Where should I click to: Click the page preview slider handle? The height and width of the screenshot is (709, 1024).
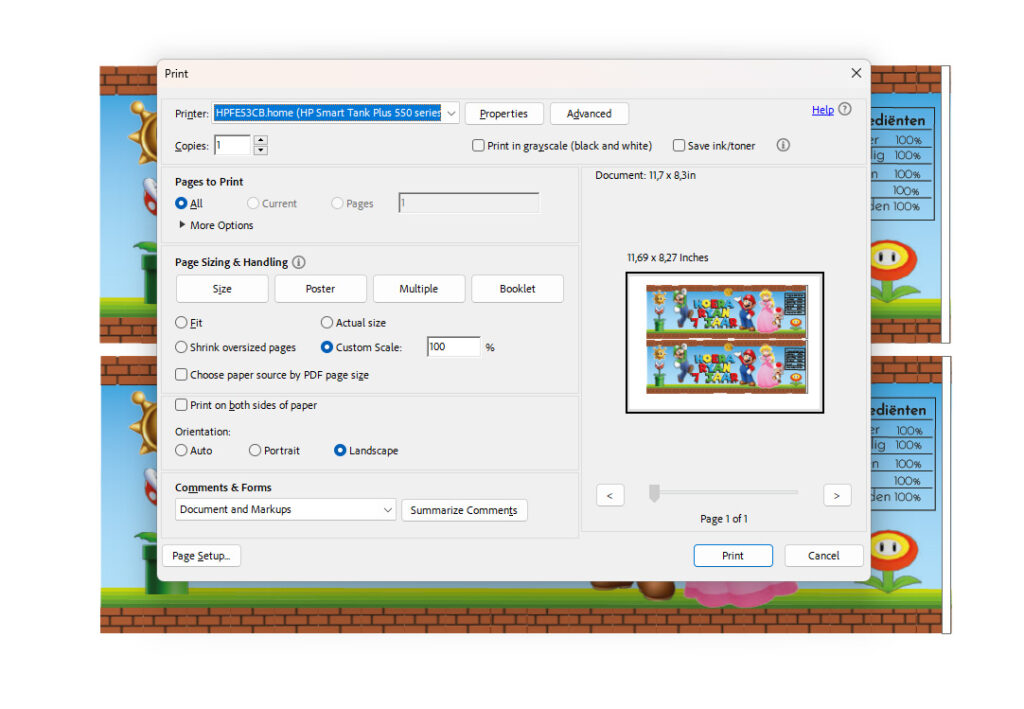pyautogui.click(x=654, y=493)
